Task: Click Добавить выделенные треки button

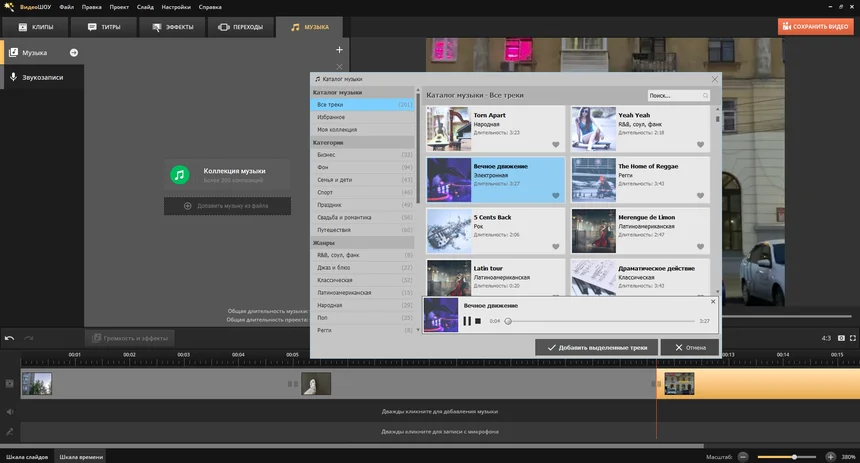Action: coord(597,347)
